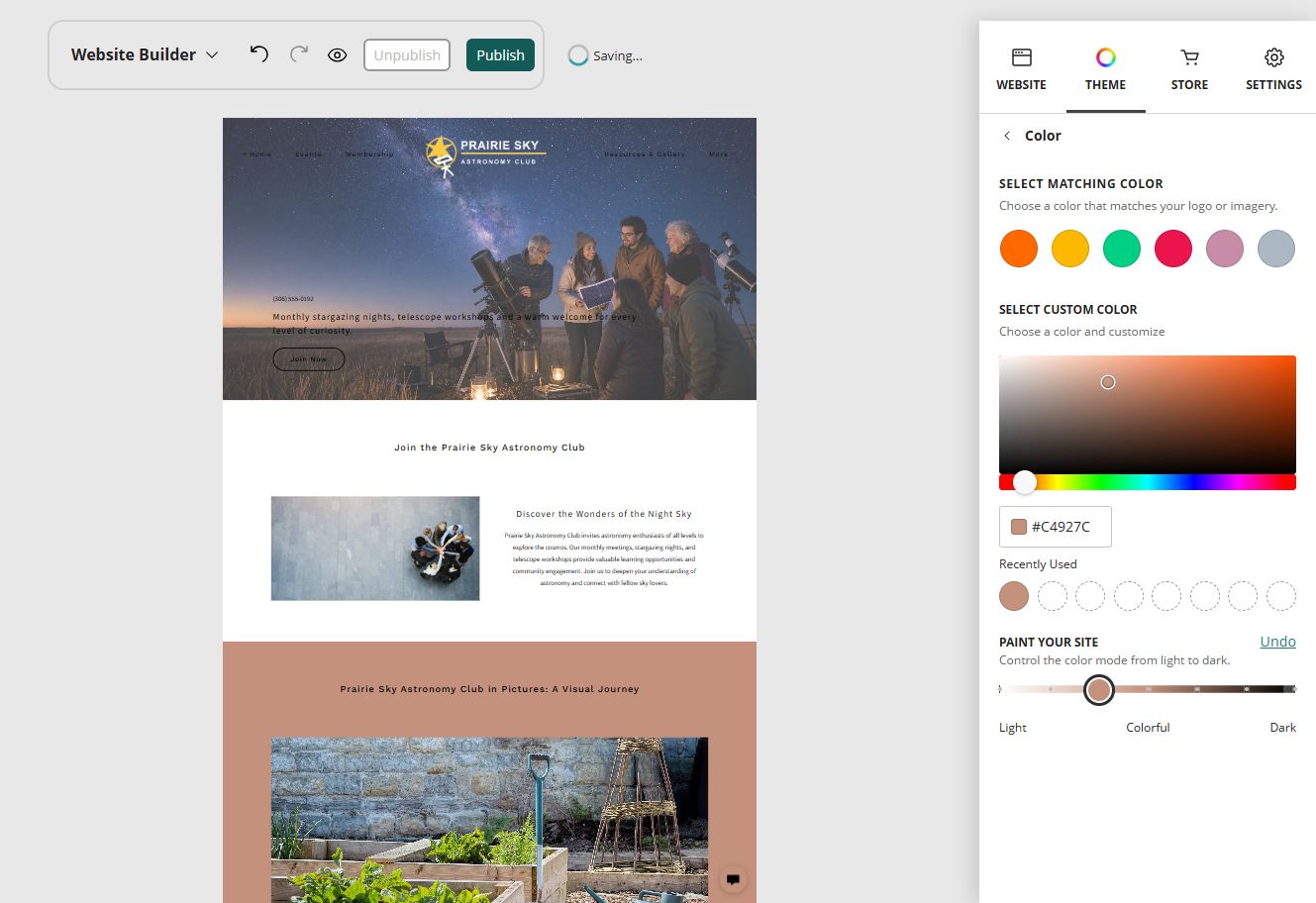Click the Light to Dark color mode slider handle

coord(1098,689)
